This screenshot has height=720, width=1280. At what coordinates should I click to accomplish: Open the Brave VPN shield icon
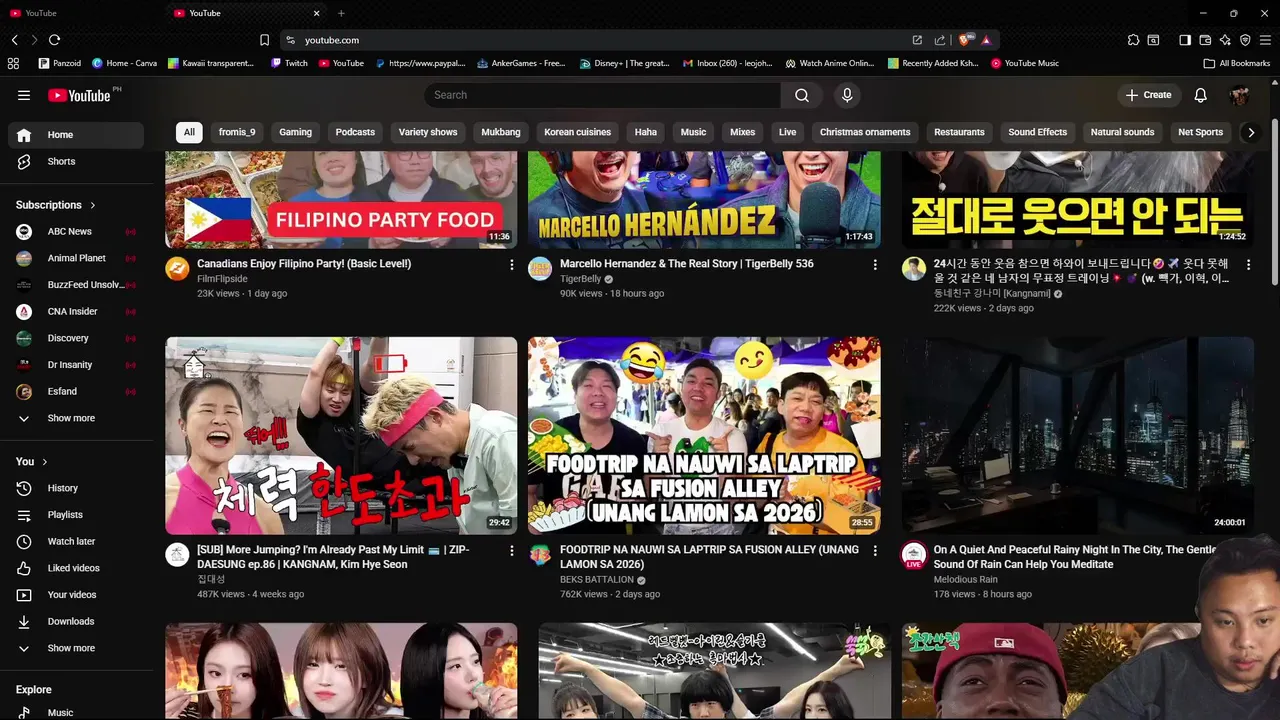click(x=1245, y=40)
